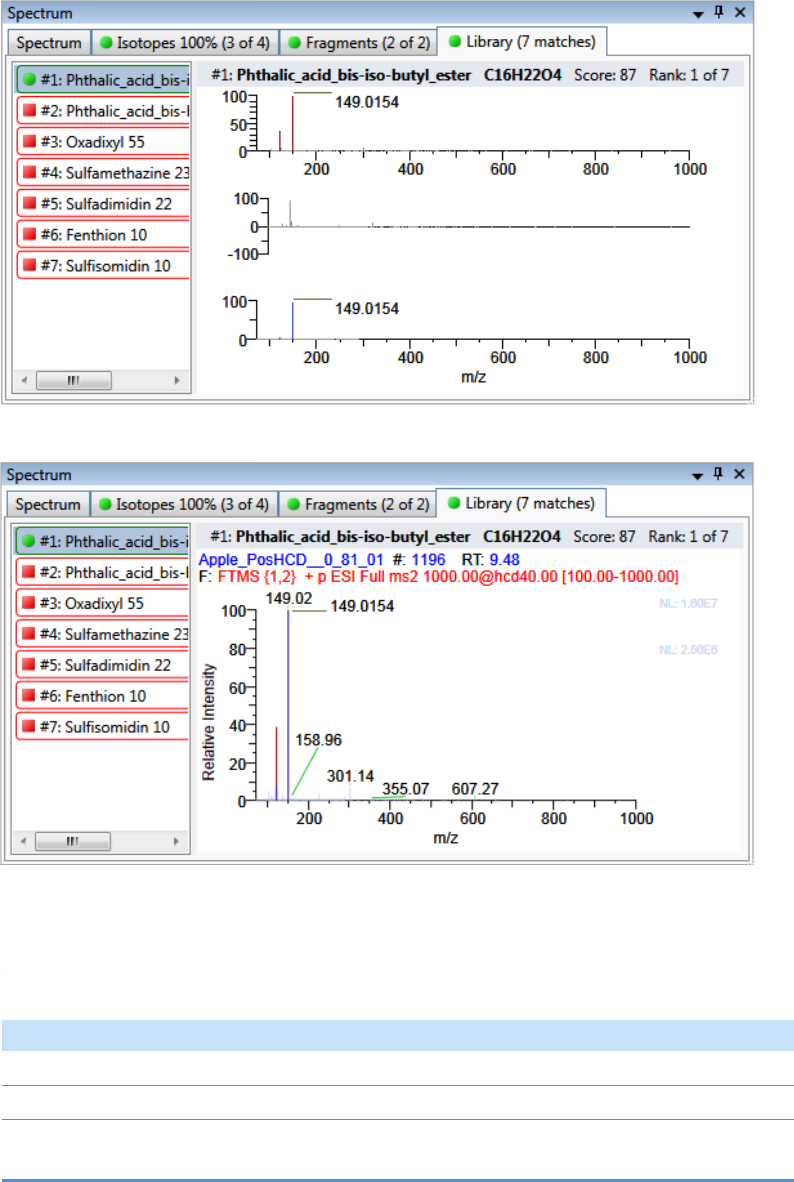Click NL: 1.60E7 intensity label
The image size is (794, 1182).
pyautogui.click(x=688, y=602)
